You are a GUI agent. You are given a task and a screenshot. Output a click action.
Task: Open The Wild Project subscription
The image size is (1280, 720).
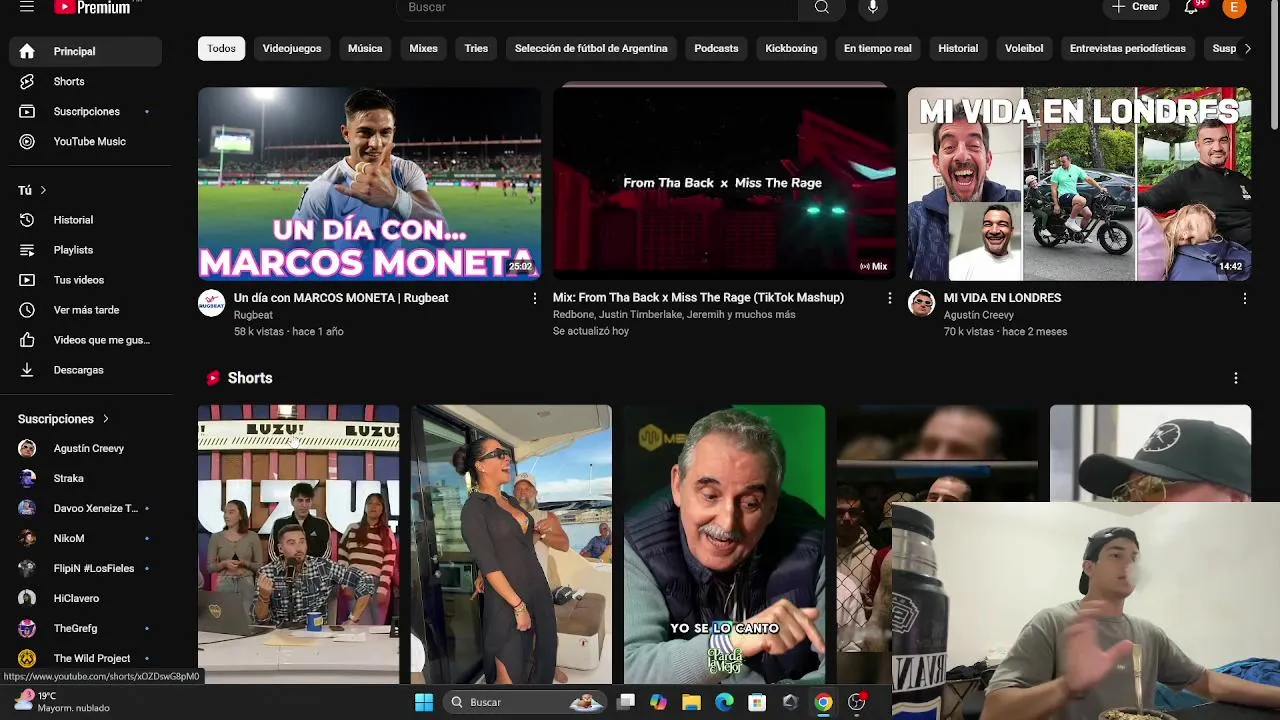pyautogui.click(x=85, y=658)
